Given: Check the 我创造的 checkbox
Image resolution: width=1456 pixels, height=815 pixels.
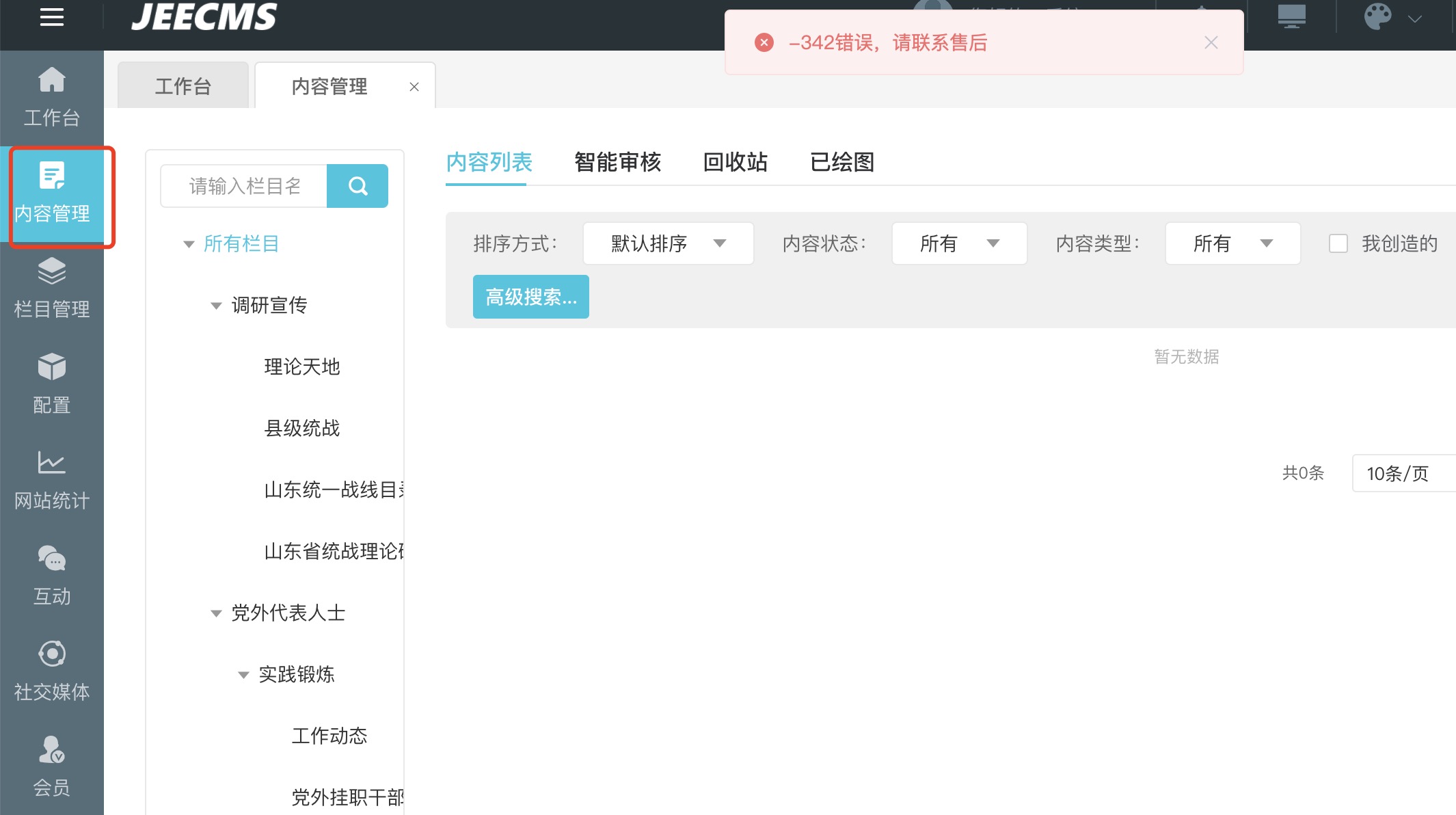Looking at the screenshot, I should pos(1338,243).
